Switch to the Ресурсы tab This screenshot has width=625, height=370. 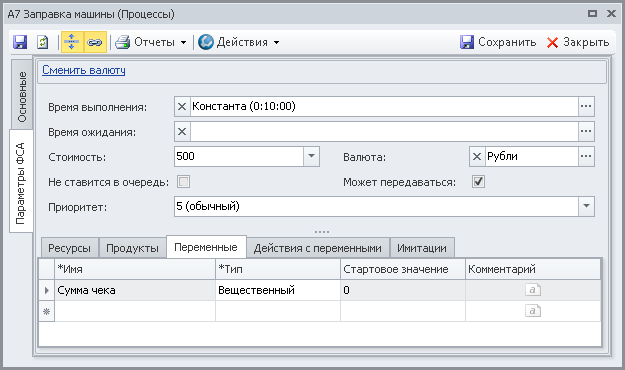coord(70,248)
